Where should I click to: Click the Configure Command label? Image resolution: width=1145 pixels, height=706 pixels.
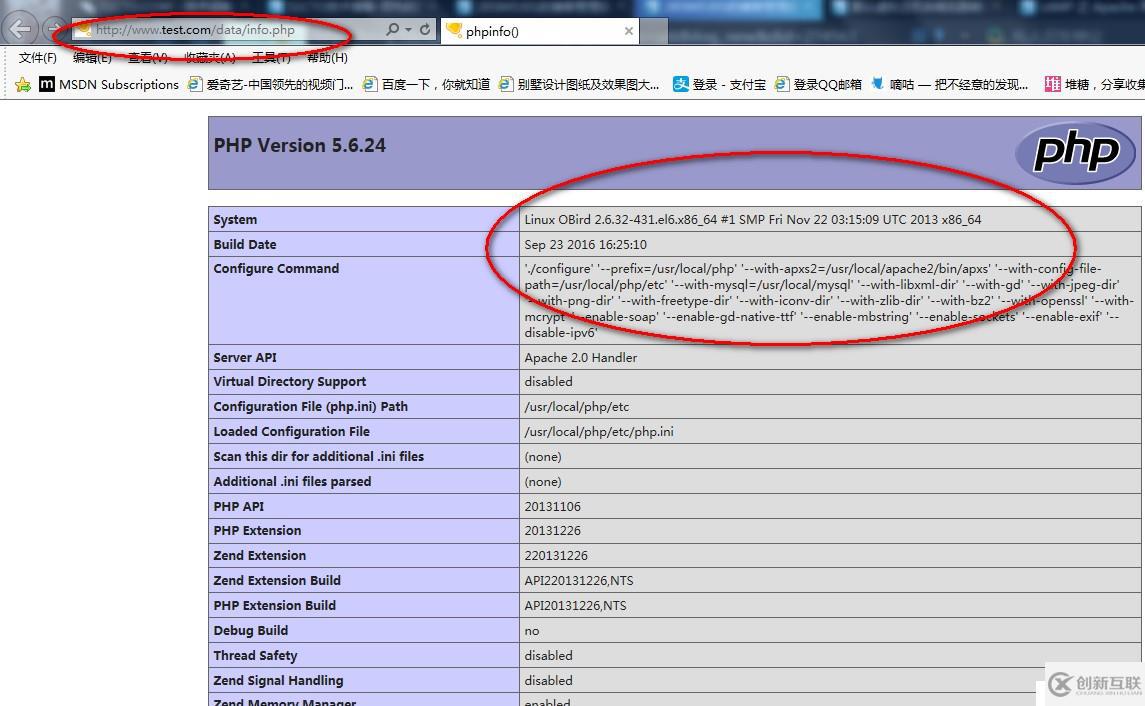276,269
